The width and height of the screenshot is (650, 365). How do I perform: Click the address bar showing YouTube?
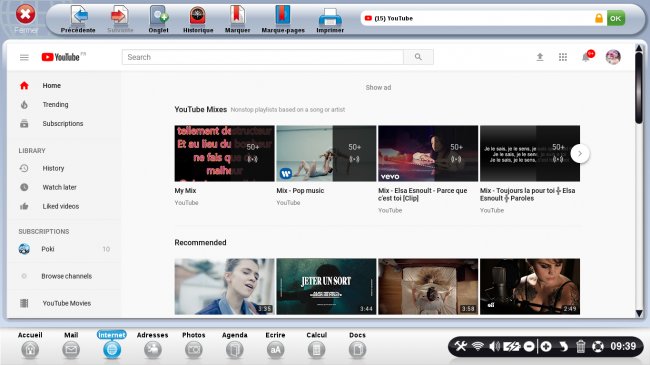(483, 18)
